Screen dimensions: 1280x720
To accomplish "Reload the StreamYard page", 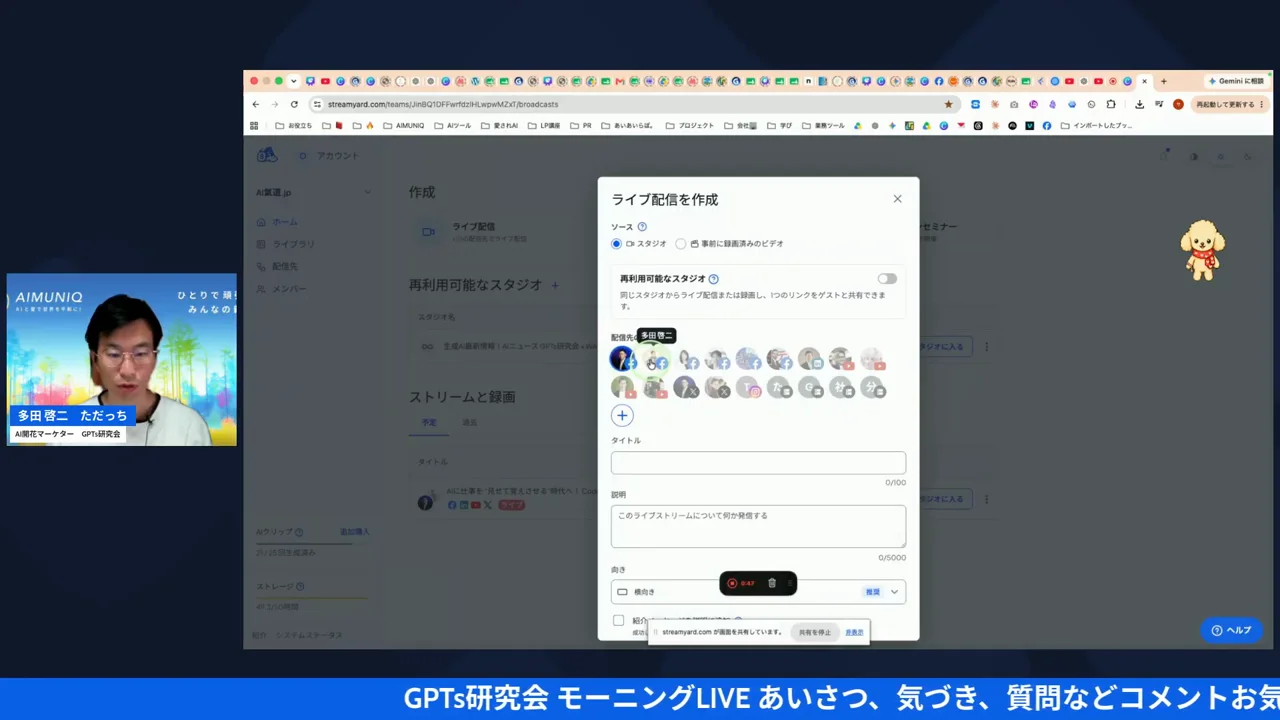I will coord(294,104).
